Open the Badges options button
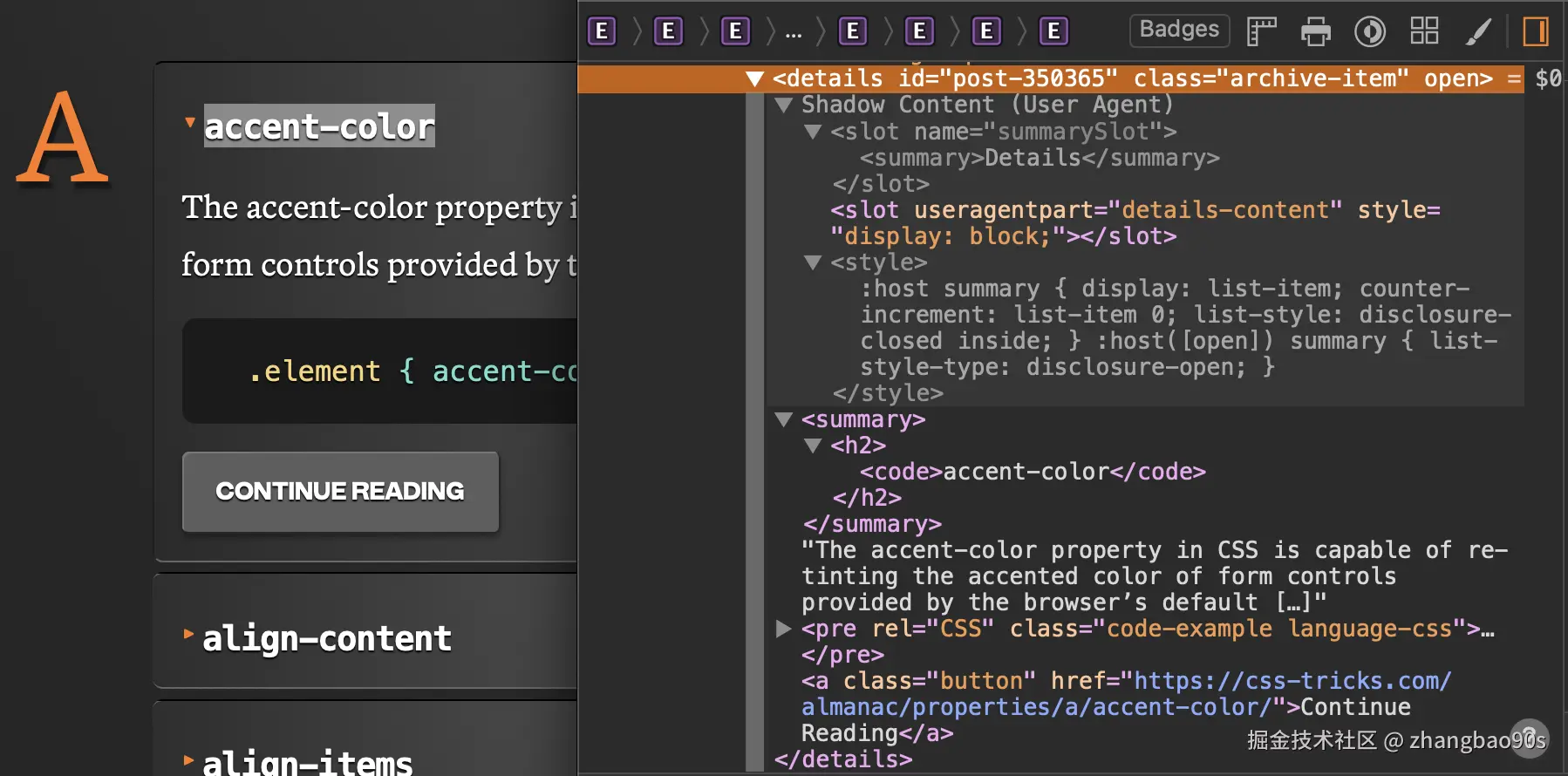1568x776 pixels. tap(1179, 30)
